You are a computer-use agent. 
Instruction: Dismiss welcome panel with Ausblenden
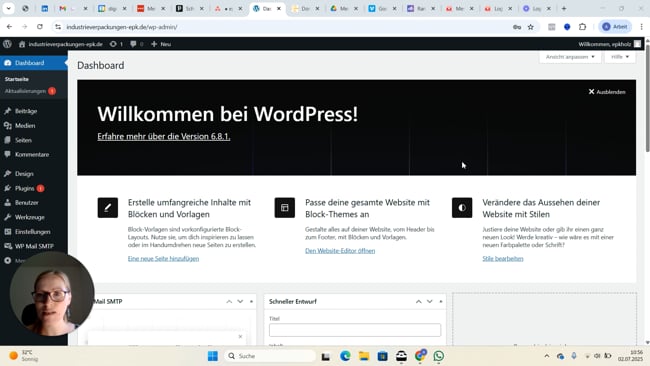(x=607, y=92)
